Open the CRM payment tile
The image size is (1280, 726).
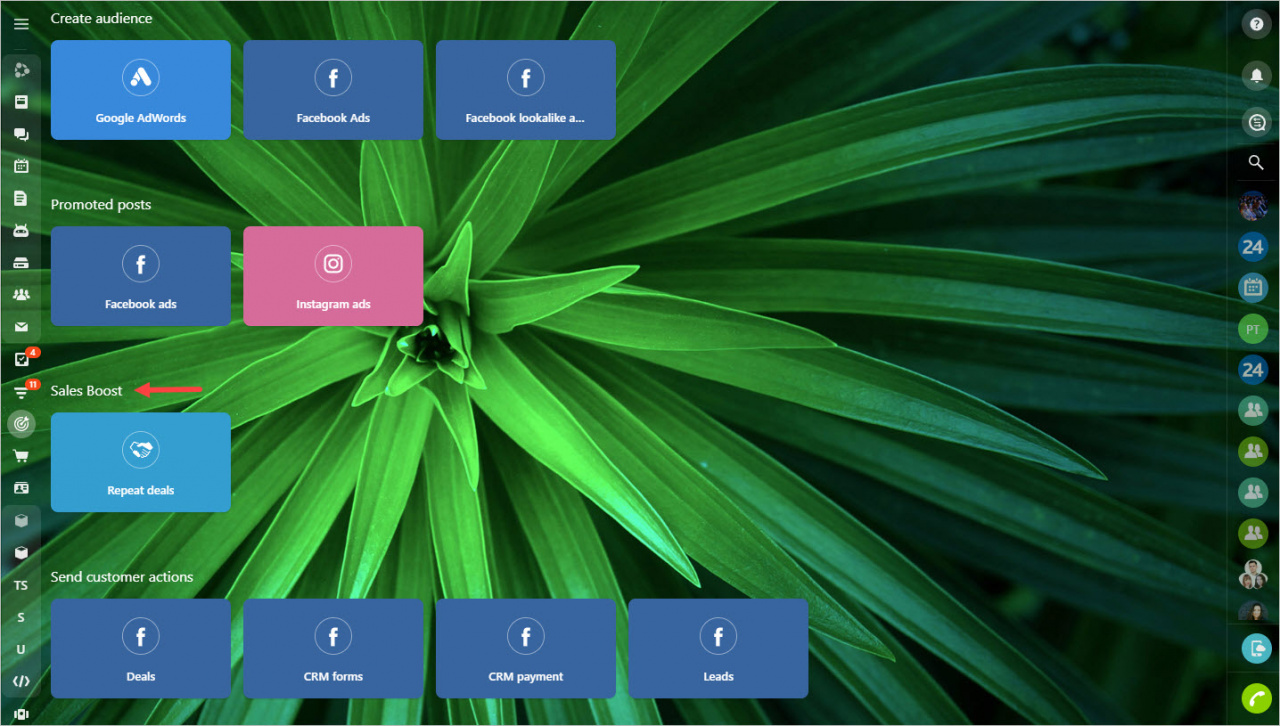pyautogui.click(x=525, y=648)
